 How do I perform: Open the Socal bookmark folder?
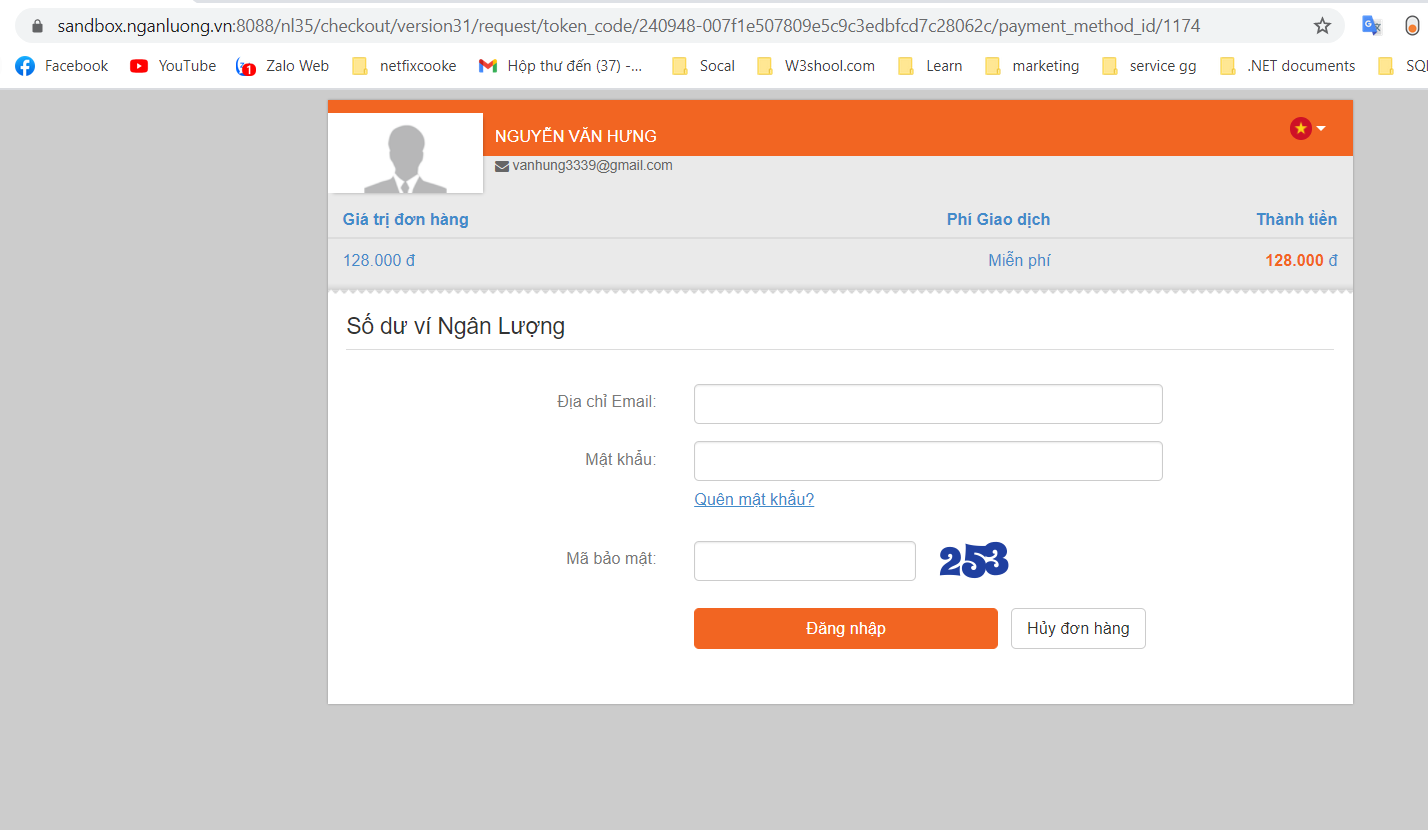pos(703,66)
